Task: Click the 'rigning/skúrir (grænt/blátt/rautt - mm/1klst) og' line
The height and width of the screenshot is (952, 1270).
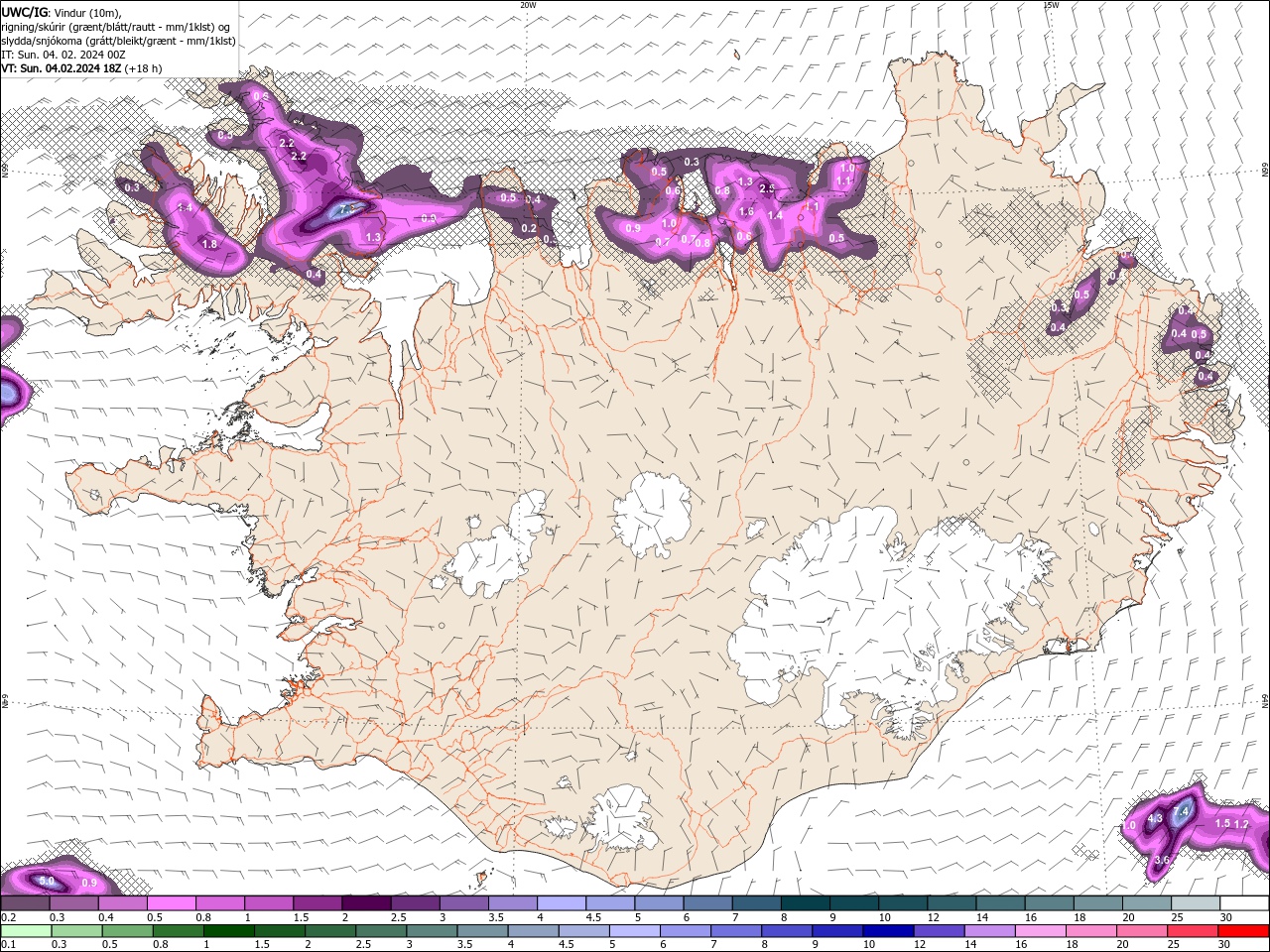Action: tap(116, 27)
